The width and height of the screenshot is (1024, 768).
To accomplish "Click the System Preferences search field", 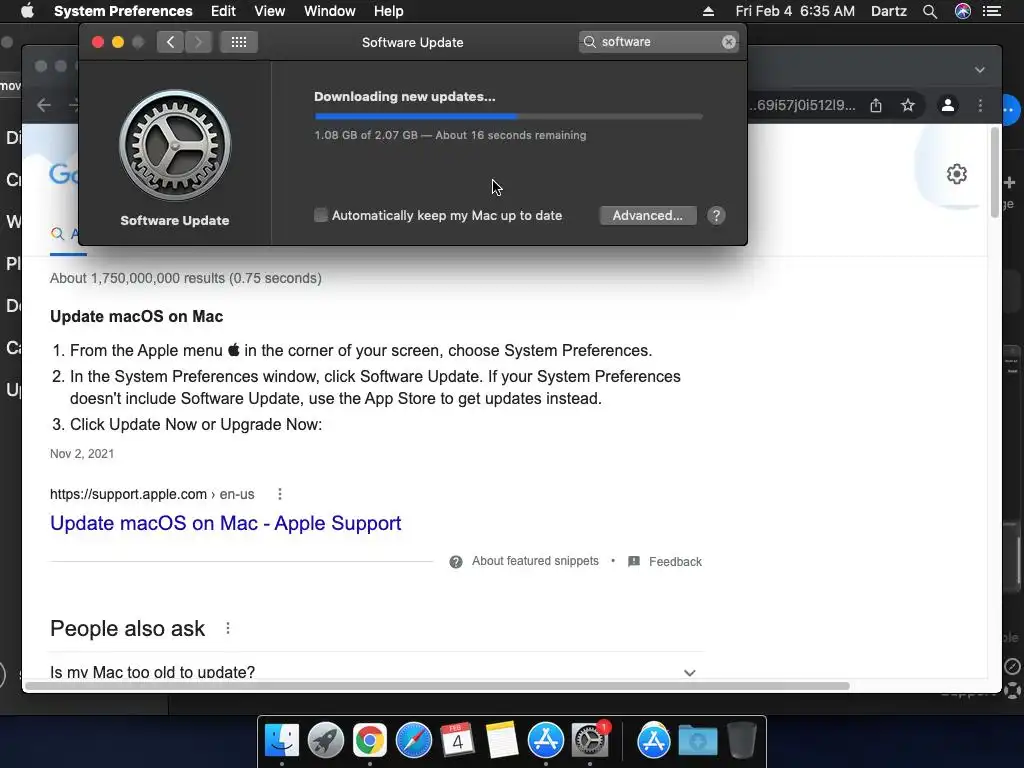I will (658, 42).
